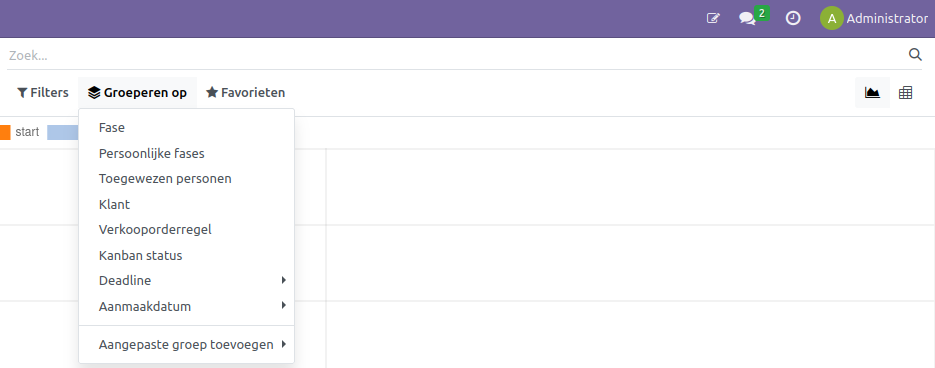The height and width of the screenshot is (368, 935).
Task: Switch to graph view icon
Action: coord(872,92)
